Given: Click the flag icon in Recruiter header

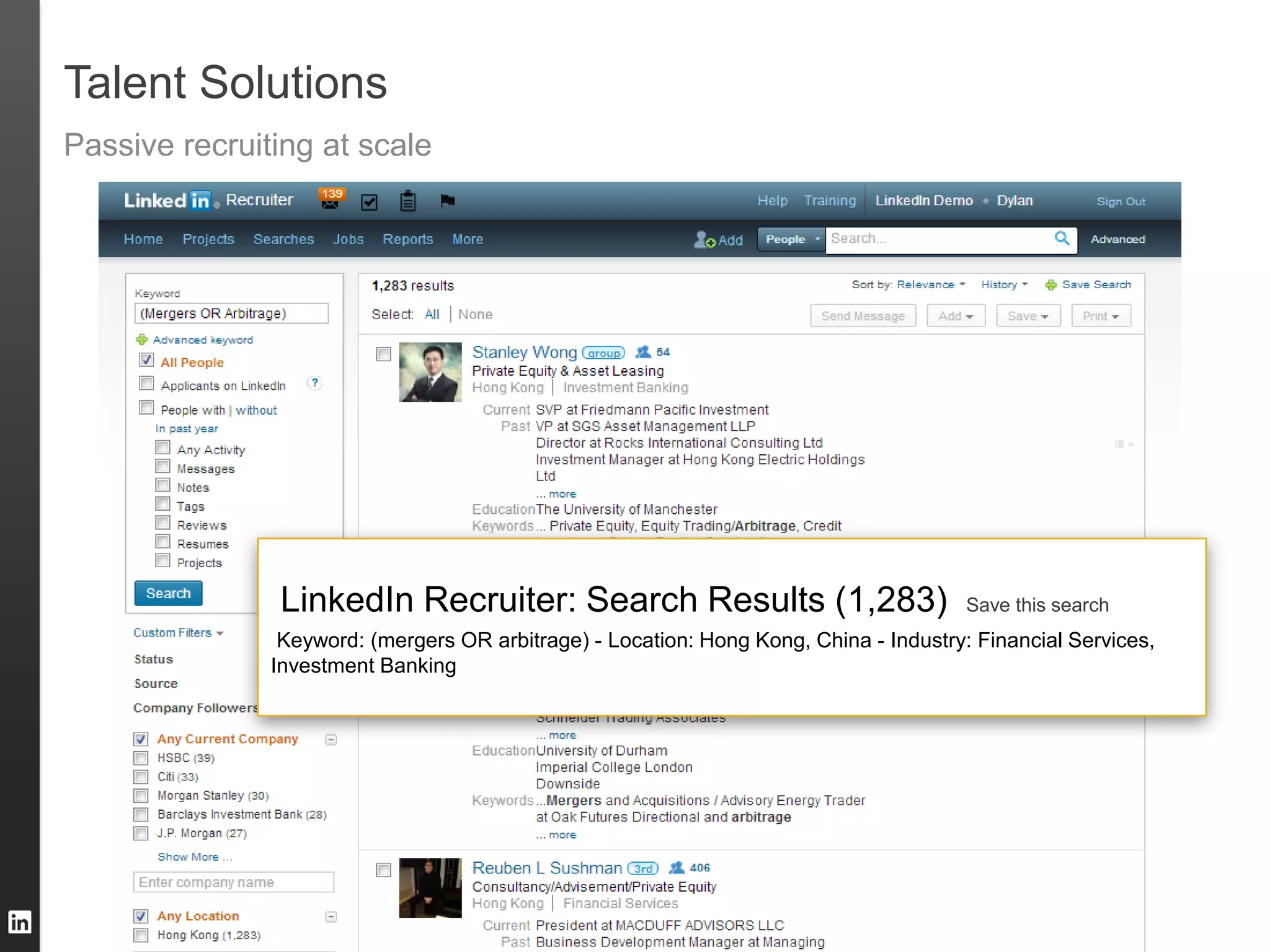Looking at the screenshot, I should pyautogui.click(x=448, y=201).
